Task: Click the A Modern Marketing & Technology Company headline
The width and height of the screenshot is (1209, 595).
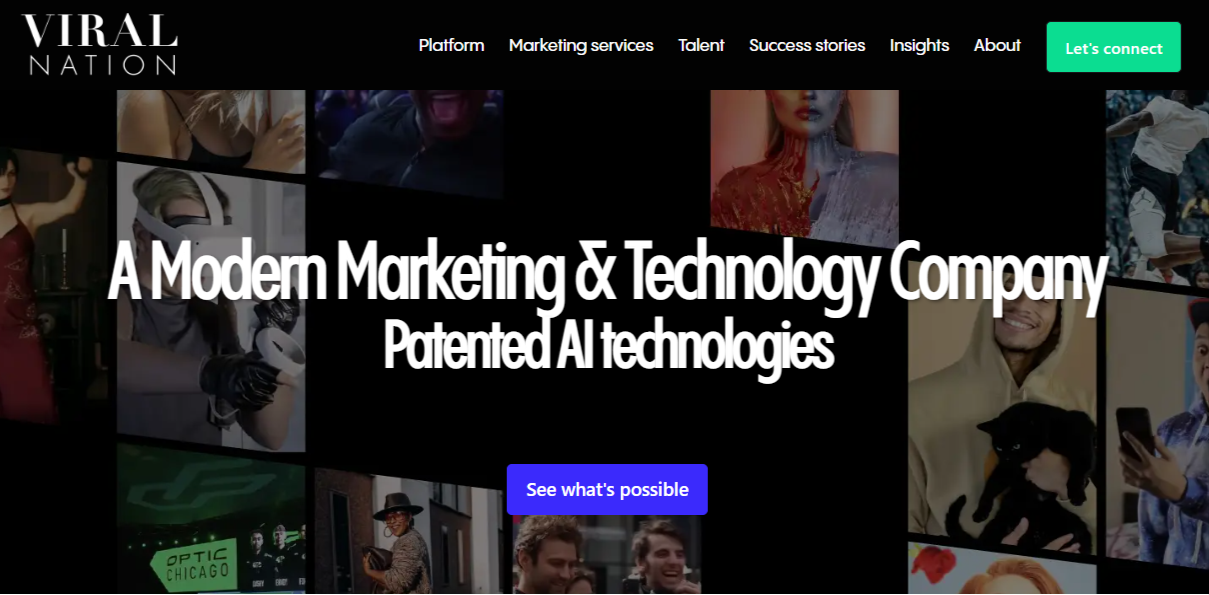Action: pos(607,273)
